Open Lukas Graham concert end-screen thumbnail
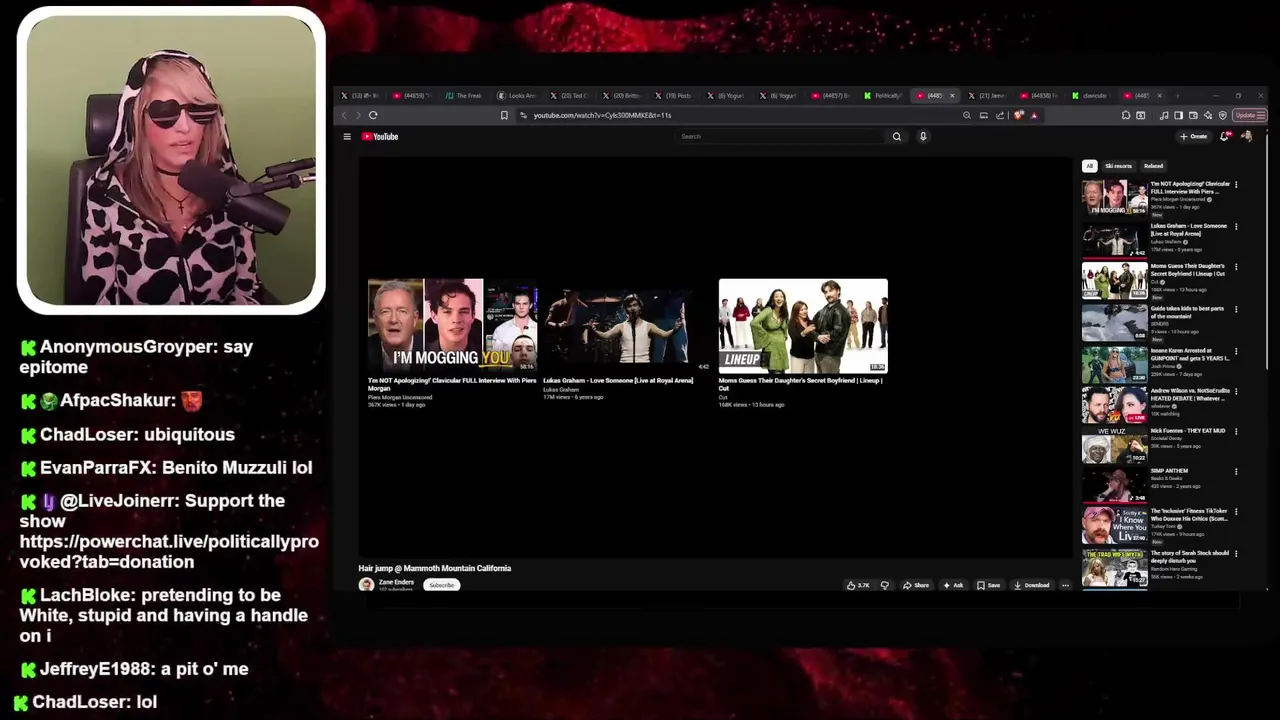 [x=628, y=325]
